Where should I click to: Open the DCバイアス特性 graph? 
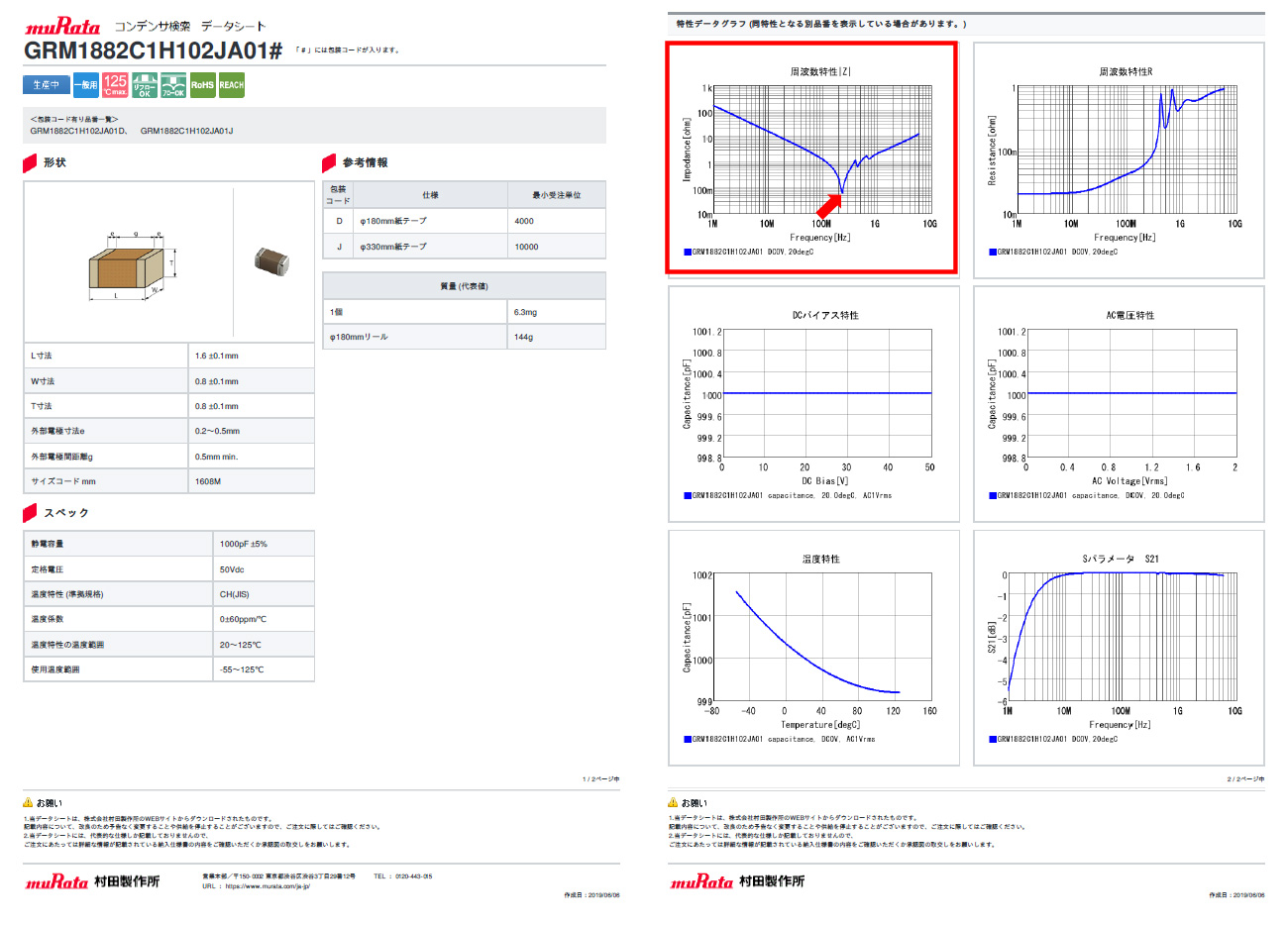coord(814,404)
